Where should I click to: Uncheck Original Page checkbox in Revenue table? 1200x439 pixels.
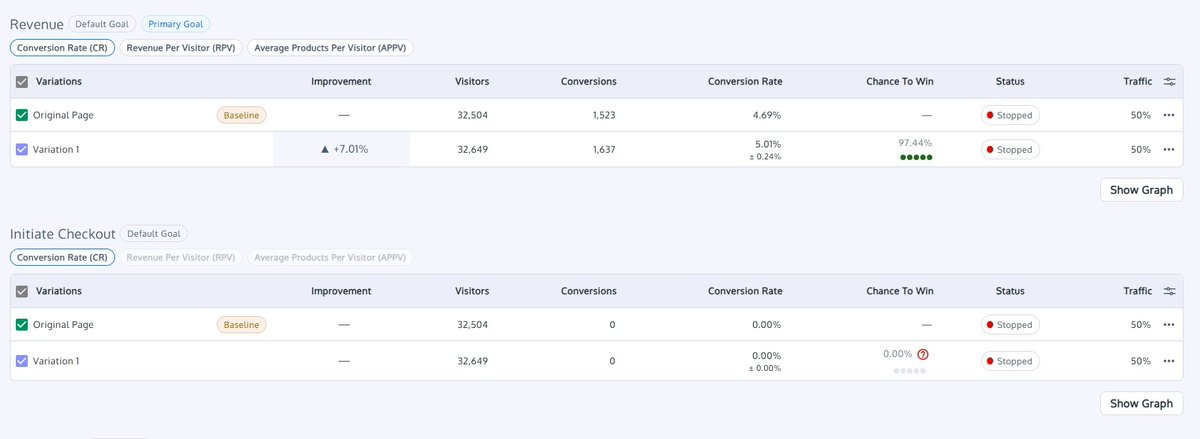tap(22, 115)
